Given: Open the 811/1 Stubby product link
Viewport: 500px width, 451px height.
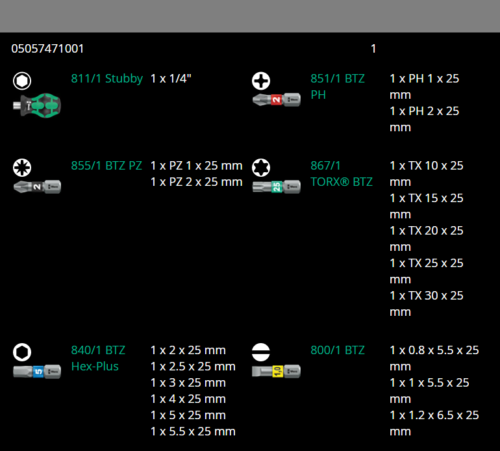Looking at the screenshot, I should [x=107, y=79].
